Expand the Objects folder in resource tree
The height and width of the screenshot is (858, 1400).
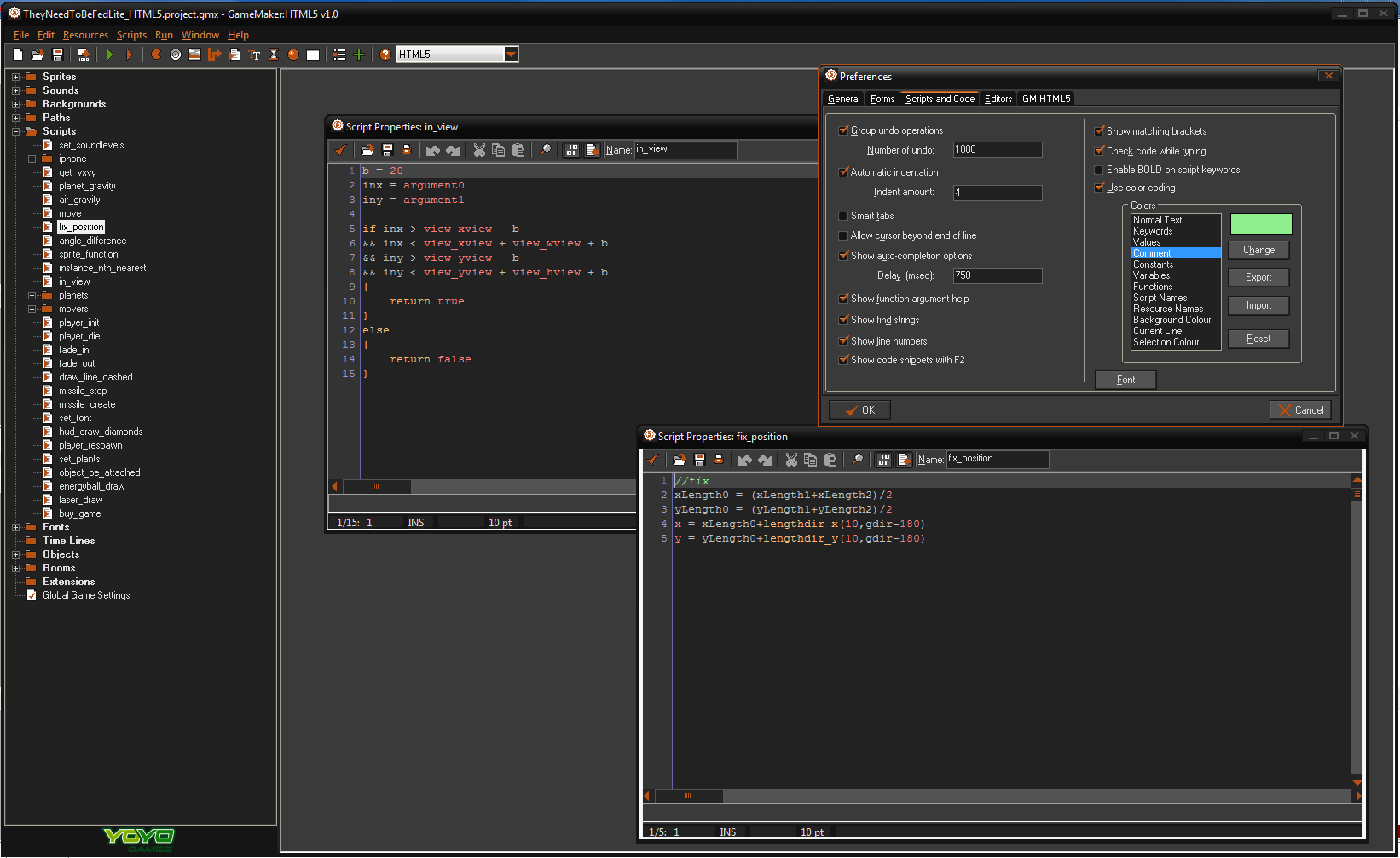click(x=15, y=554)
